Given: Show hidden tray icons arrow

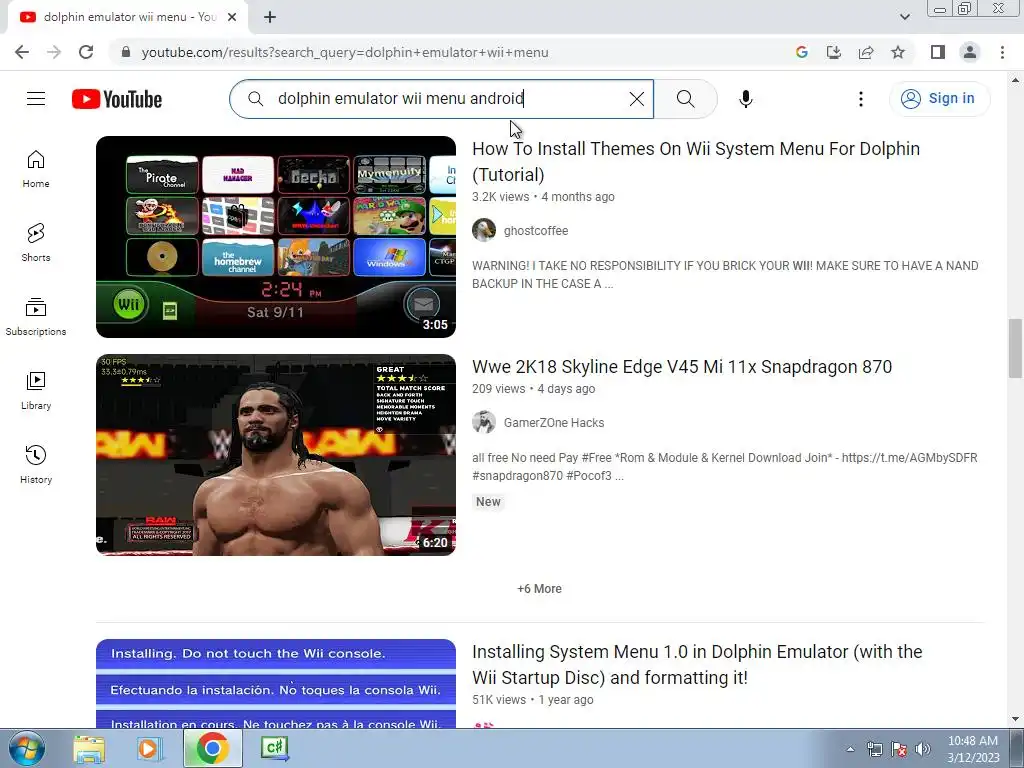Looking at the screenshot, I should pyautogui.click(x=850, y=749).
